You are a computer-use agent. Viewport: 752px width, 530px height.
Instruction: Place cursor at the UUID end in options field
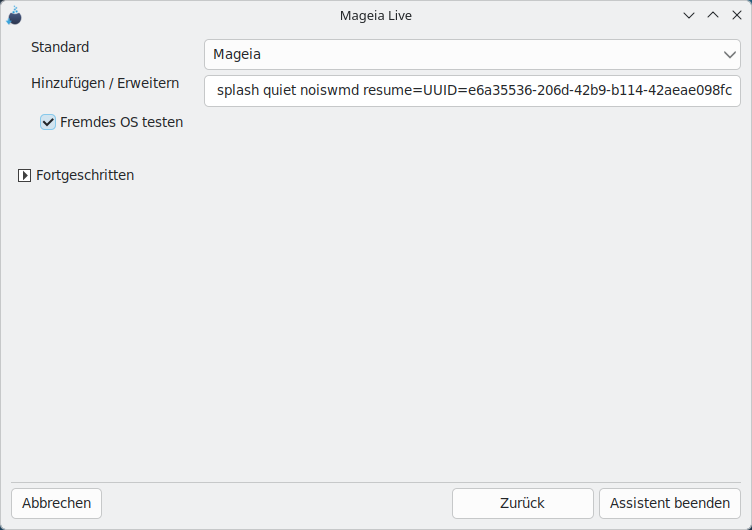(732, 90)
